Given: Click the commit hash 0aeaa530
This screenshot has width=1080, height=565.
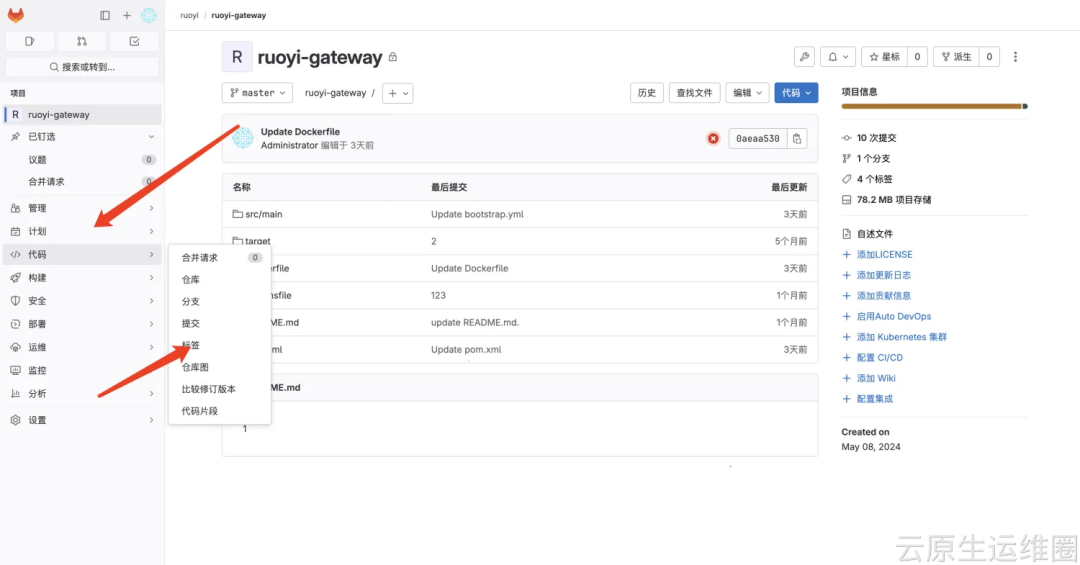Looking at the screenshot, I should (758, 138).
